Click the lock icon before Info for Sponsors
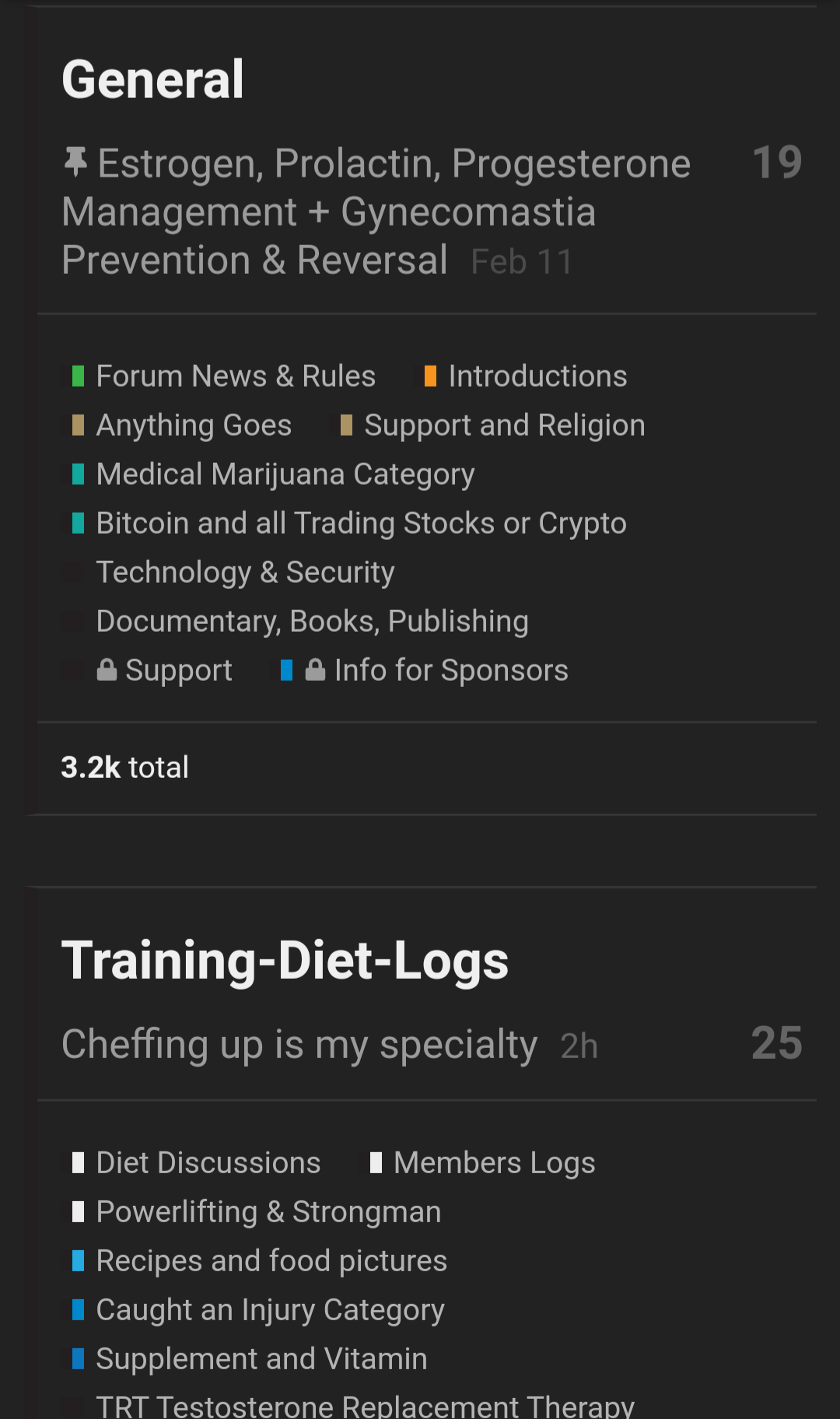The image size is (840, 1419). [x=315, y=670]
